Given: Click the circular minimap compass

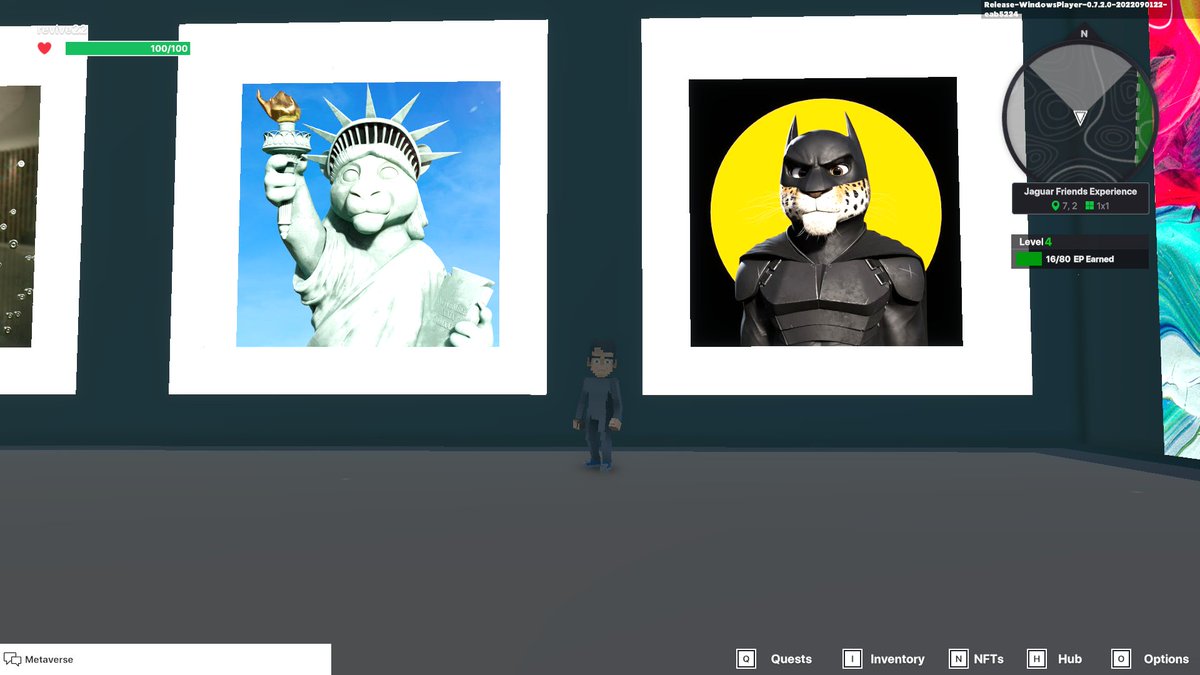Looking at the screenshot, I should (x=1079, y=115).
